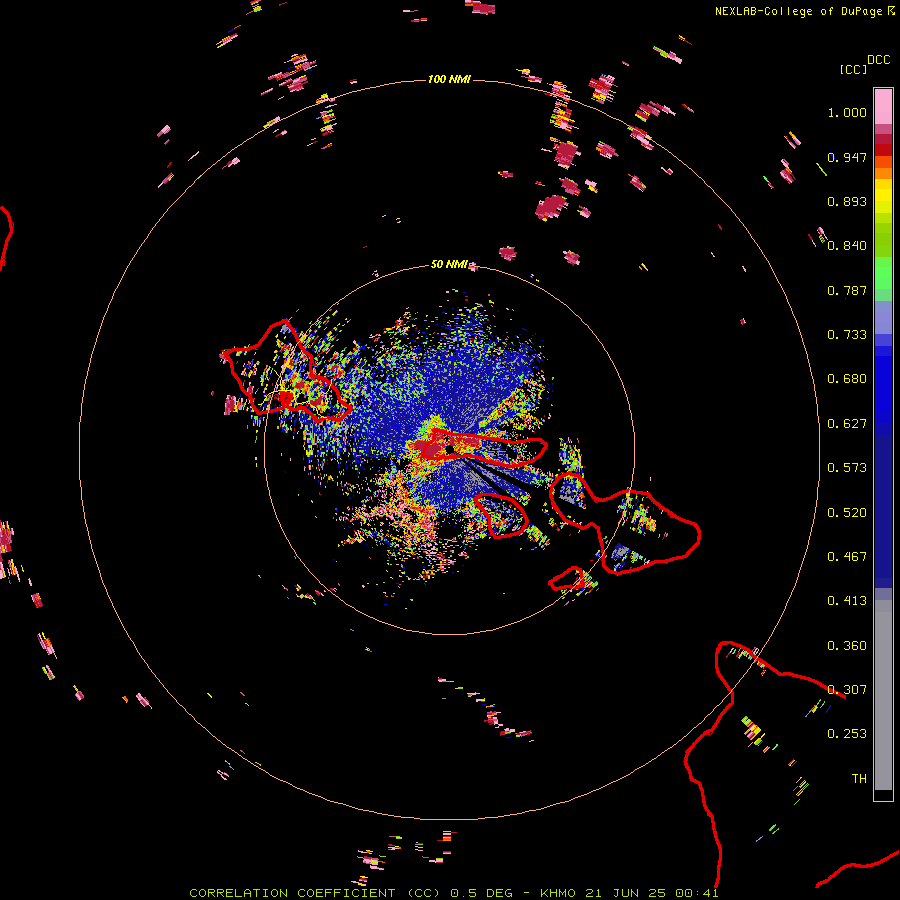Select the 0.680 scale value
Image resolution: width=900 pixels, height=900 pixels.
pyautogui.click(x=847, y=379)
